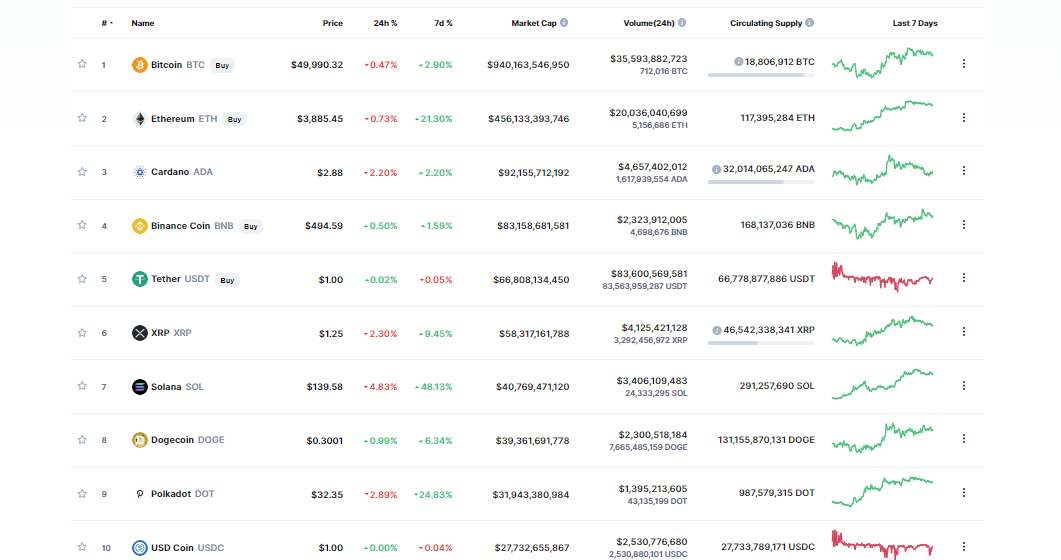This screenshot has height=560, width=1061.
Task: Open the Bitcoin row options menu
Action: (964, 64)
